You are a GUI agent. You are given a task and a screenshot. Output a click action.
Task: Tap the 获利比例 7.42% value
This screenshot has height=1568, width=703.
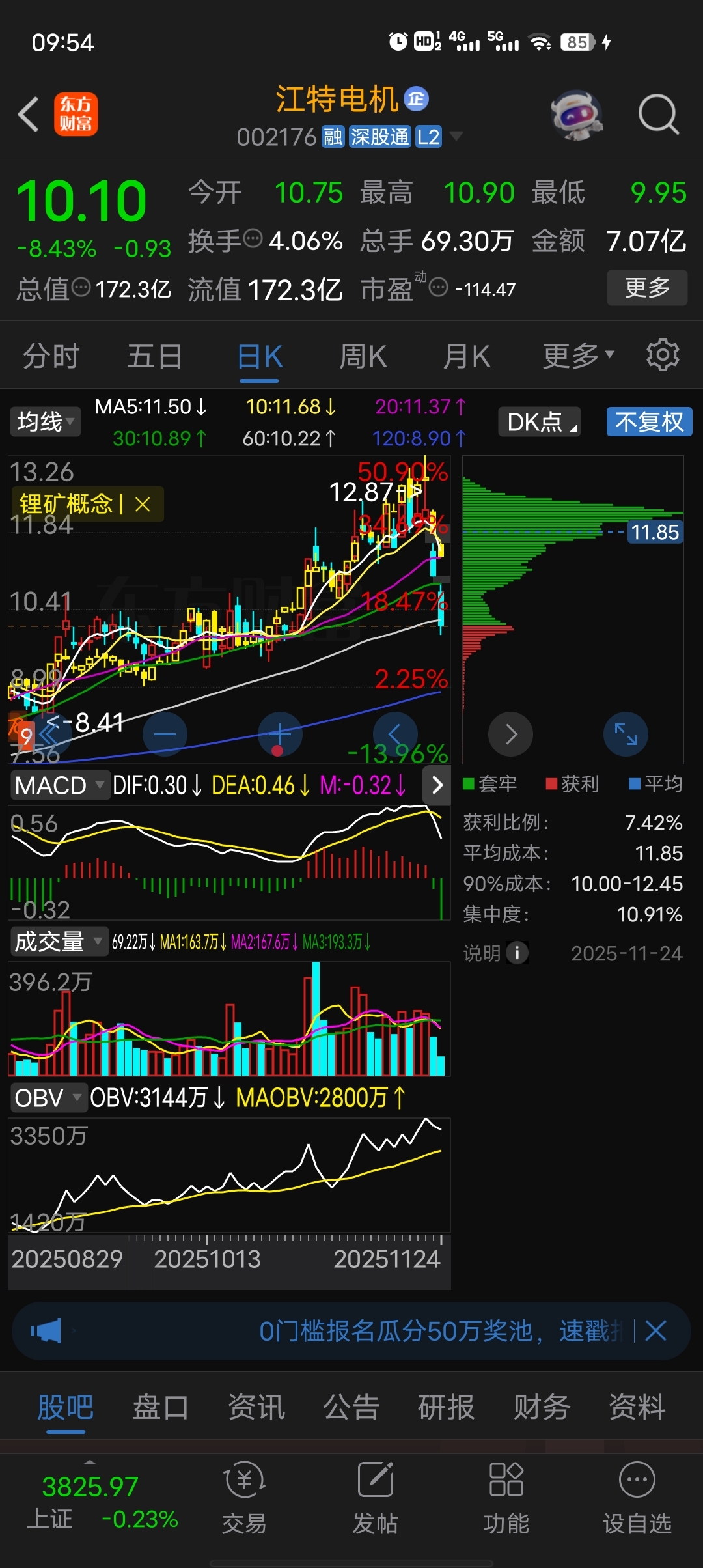pyautogui.click(x=654, y=822)
